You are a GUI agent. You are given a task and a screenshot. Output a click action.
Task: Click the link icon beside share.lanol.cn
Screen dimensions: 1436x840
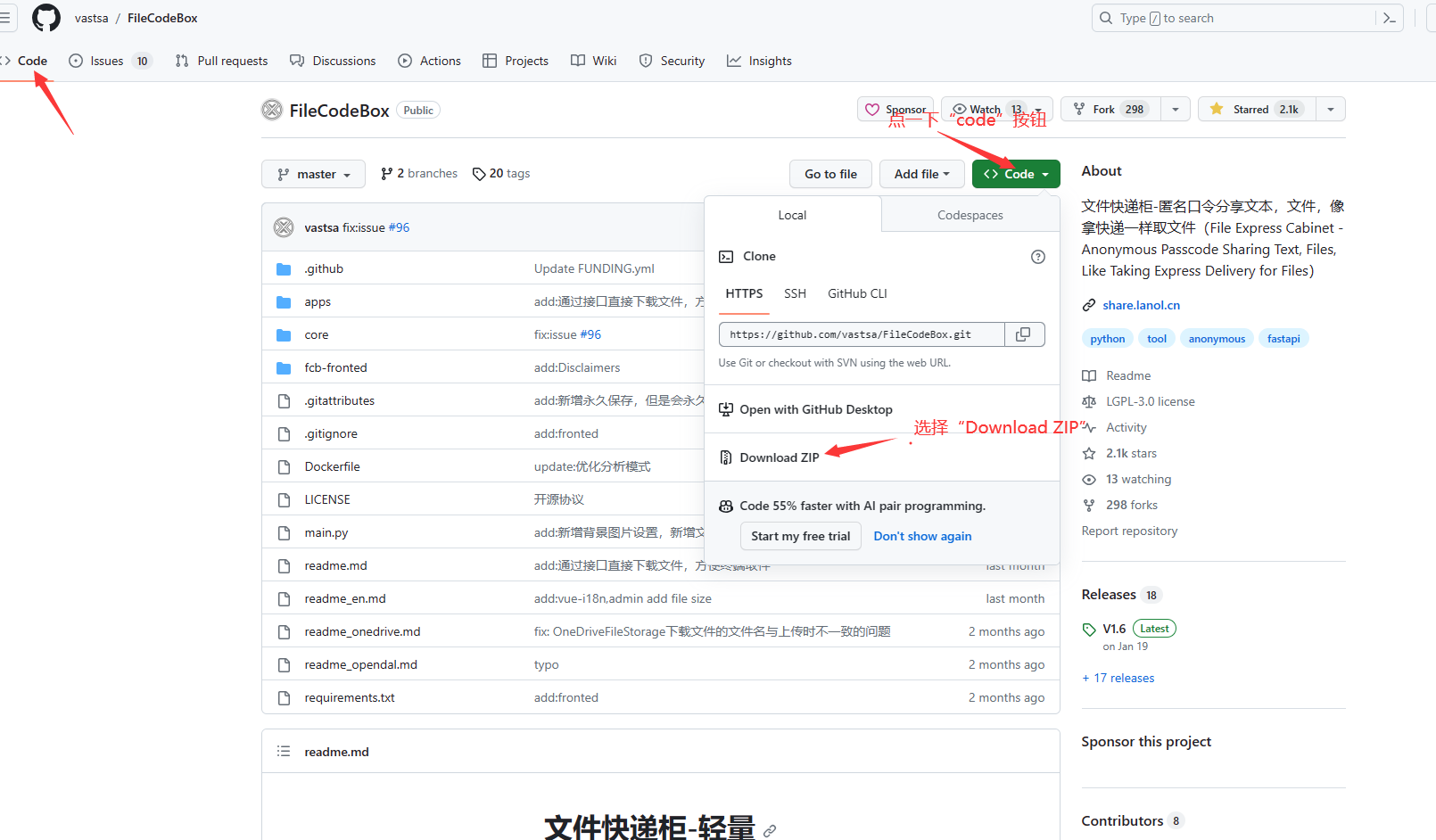1089,305
